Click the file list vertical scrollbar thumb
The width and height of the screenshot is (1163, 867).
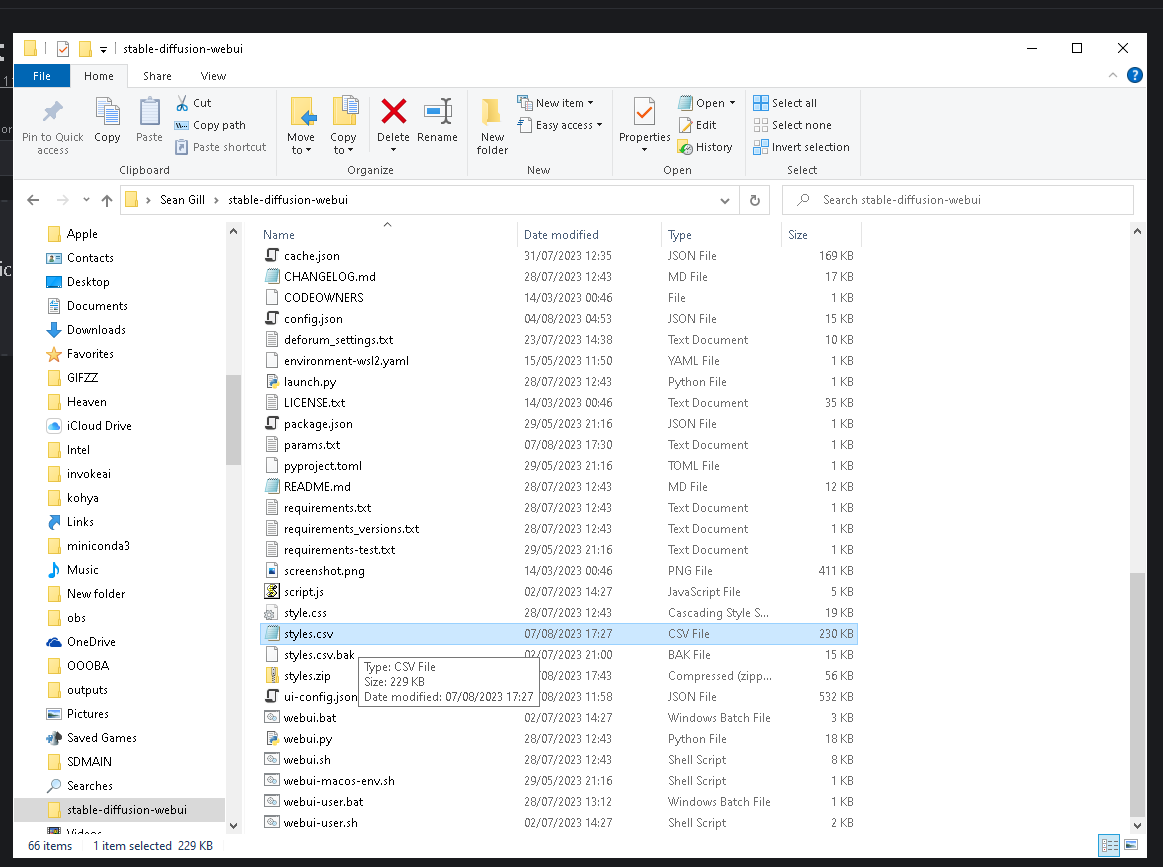[1136, 690]
